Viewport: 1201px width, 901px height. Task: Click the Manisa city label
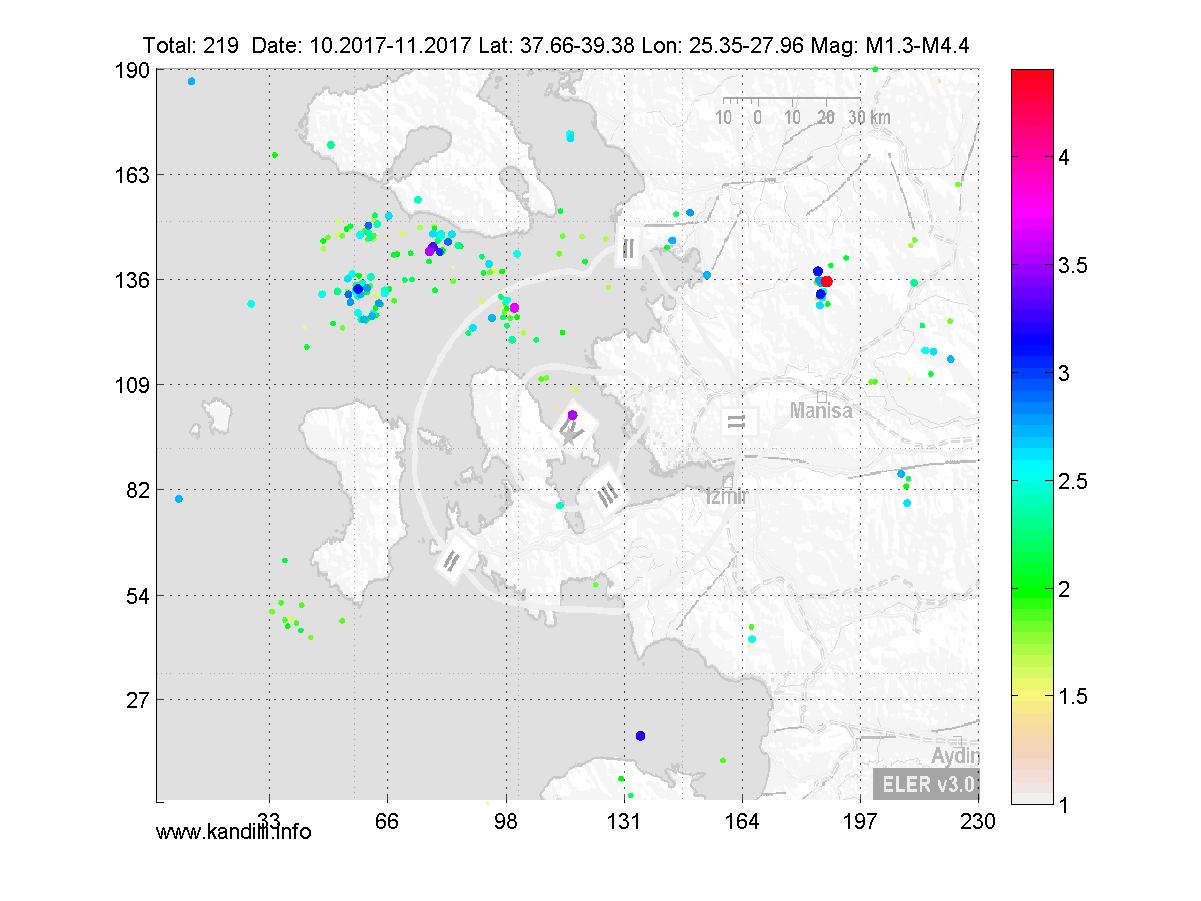821,410
